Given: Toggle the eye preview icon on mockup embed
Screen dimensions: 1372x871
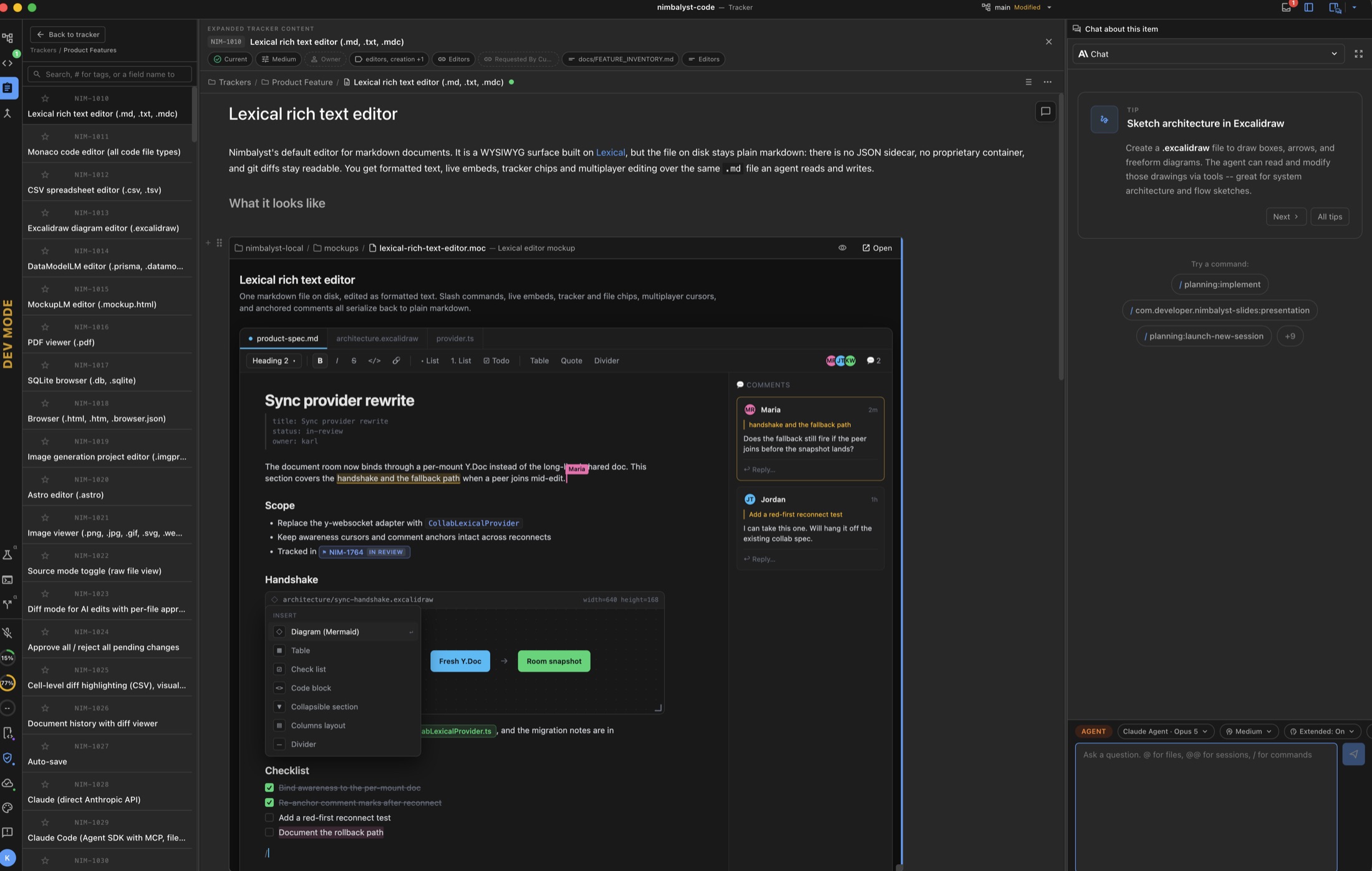Looking at the screenshot, I should [842, 248].
